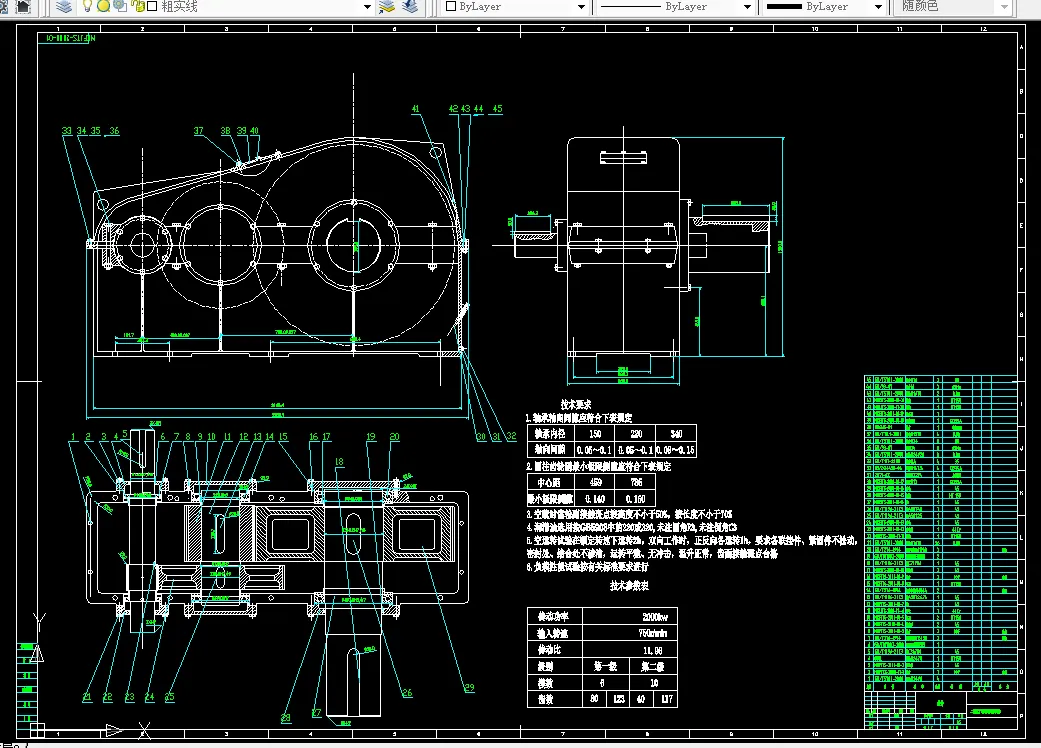Screen dimensions: 1041x748
Task: Click part callout number 36
Action: 114,131
